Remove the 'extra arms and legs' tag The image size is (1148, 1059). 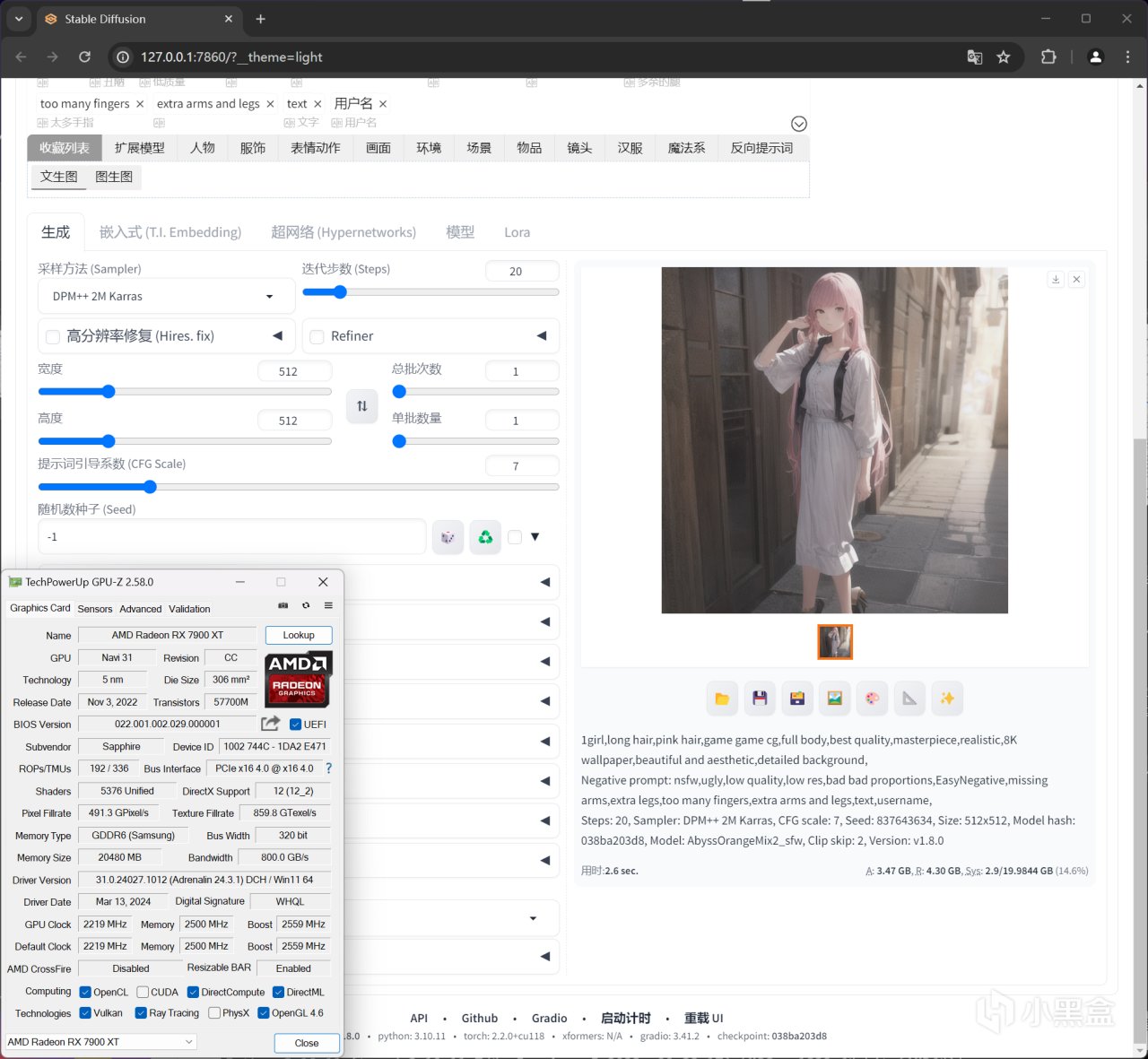(270, 104)
